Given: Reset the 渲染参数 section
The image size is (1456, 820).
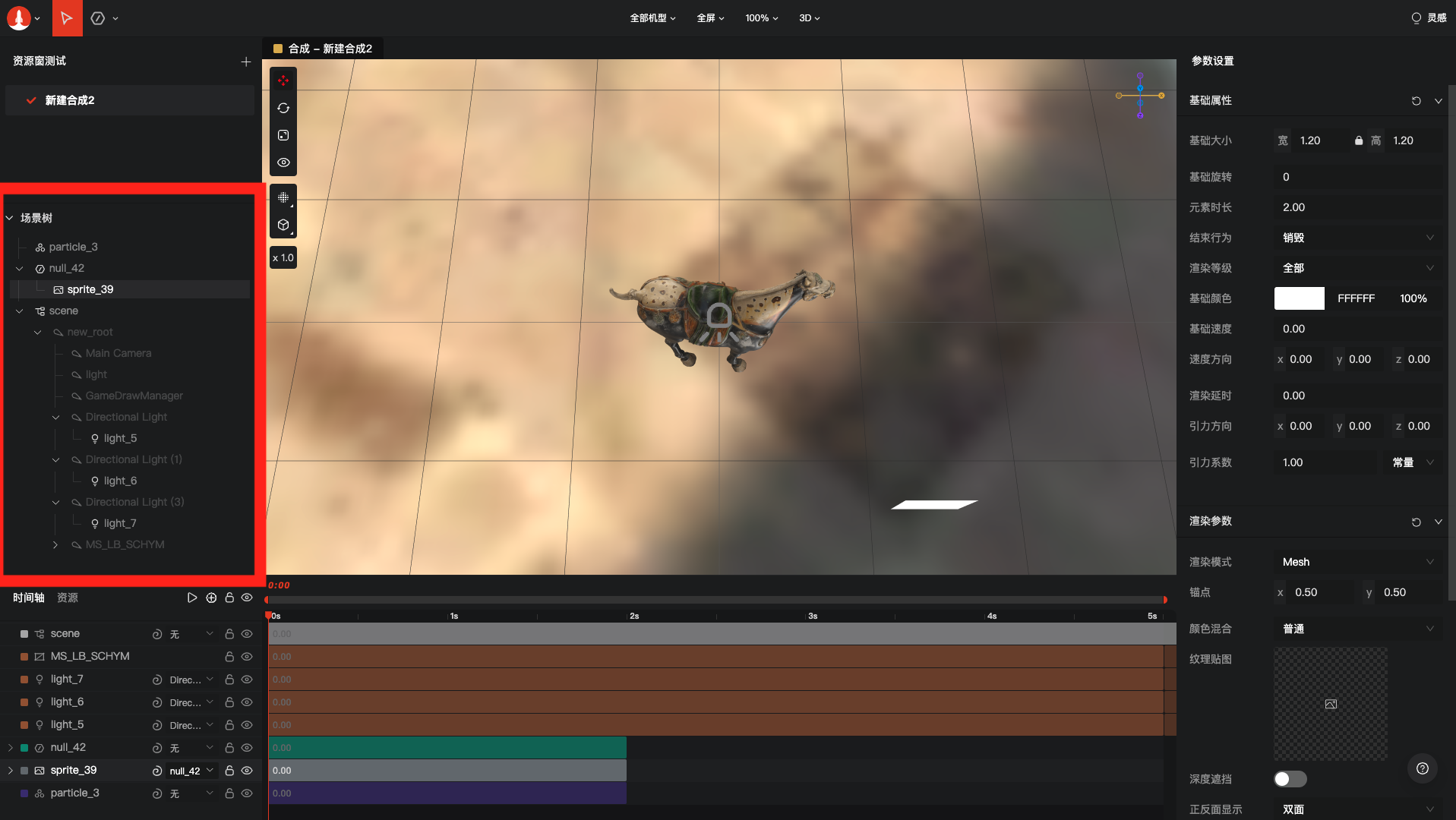Looking at the screenshot, I should [x=1417, y=522].
